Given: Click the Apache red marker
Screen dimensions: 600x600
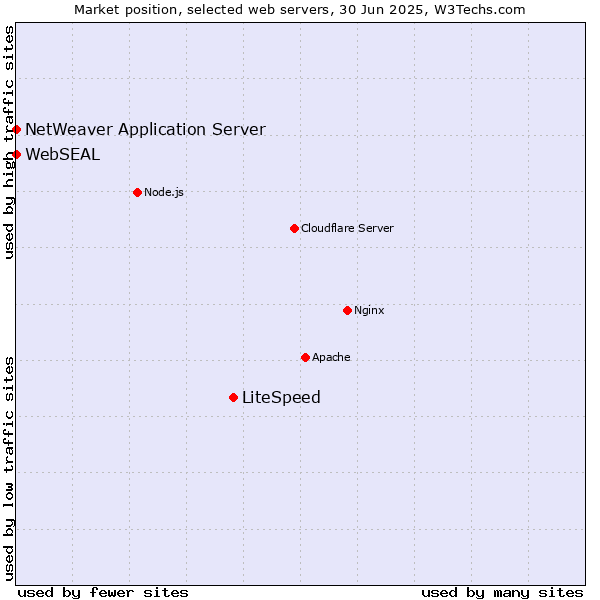Looking at the screenshot, I should [305, 357].
